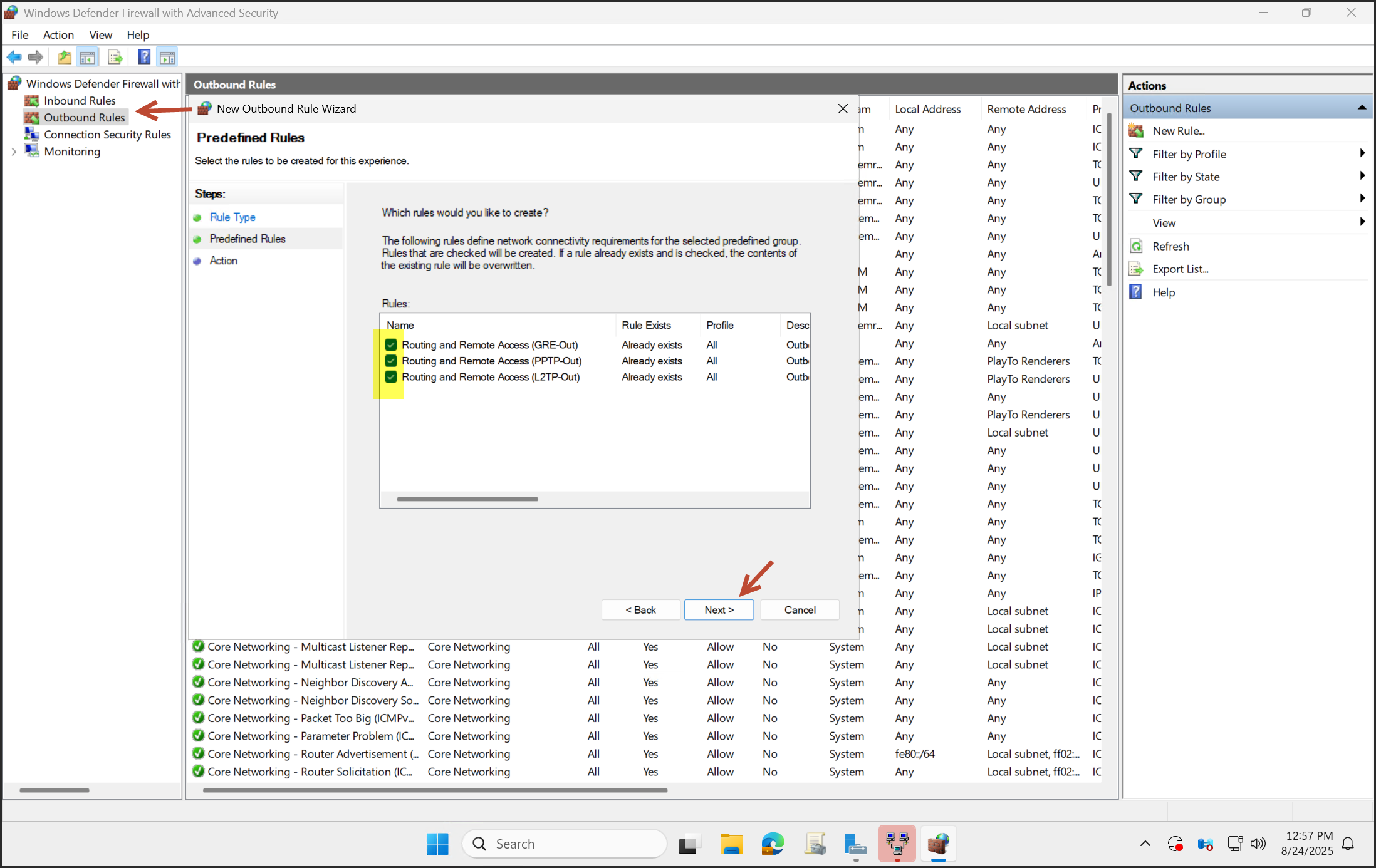1376x868 pixels.
Task: Click the Rule Type step link
Action: [232, 217]
